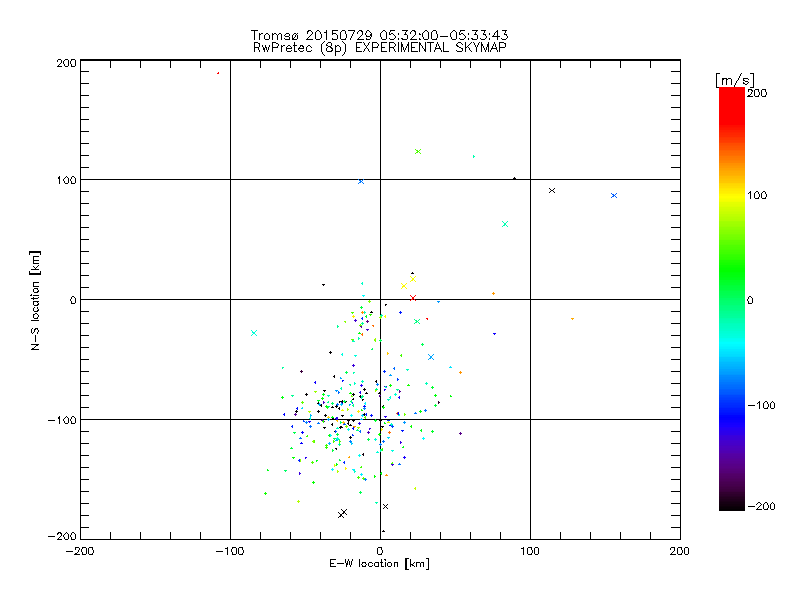Click the '200' tick on the N-S axis
The width and height of the screenshot is (800, 600).
[66, 63]
